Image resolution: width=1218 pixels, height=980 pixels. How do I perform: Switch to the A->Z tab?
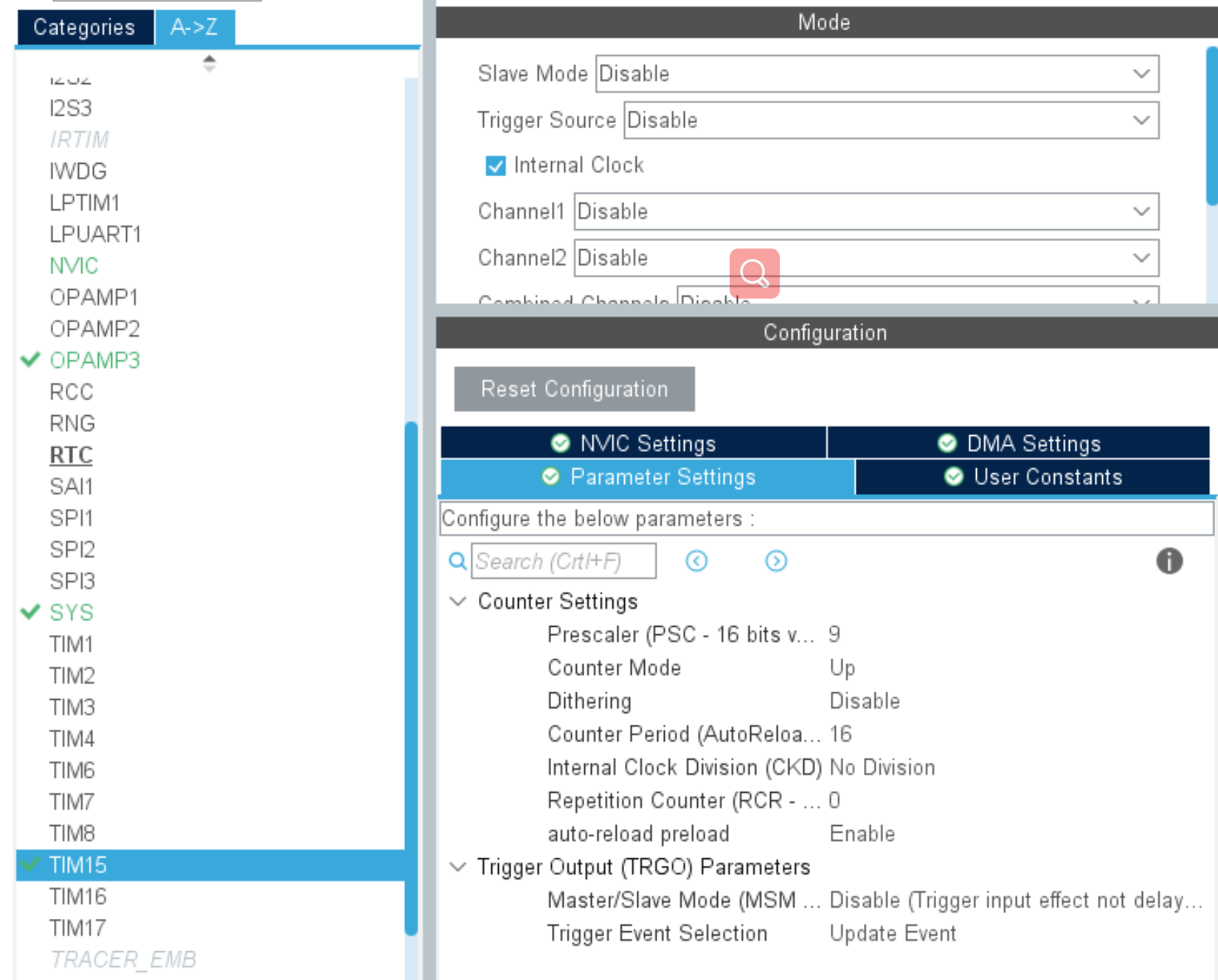[x=194, y=27]
